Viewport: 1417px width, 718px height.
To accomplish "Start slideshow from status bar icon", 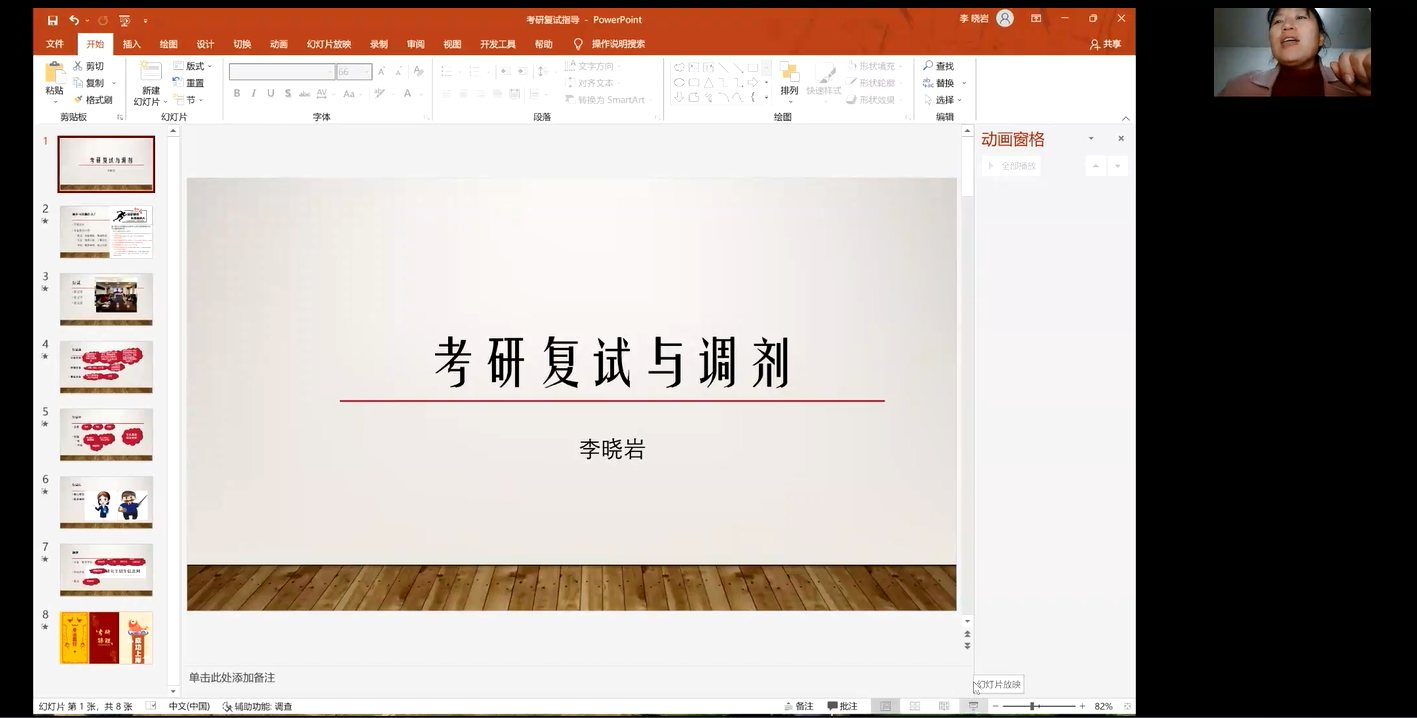I will click(x=973, y=706).
